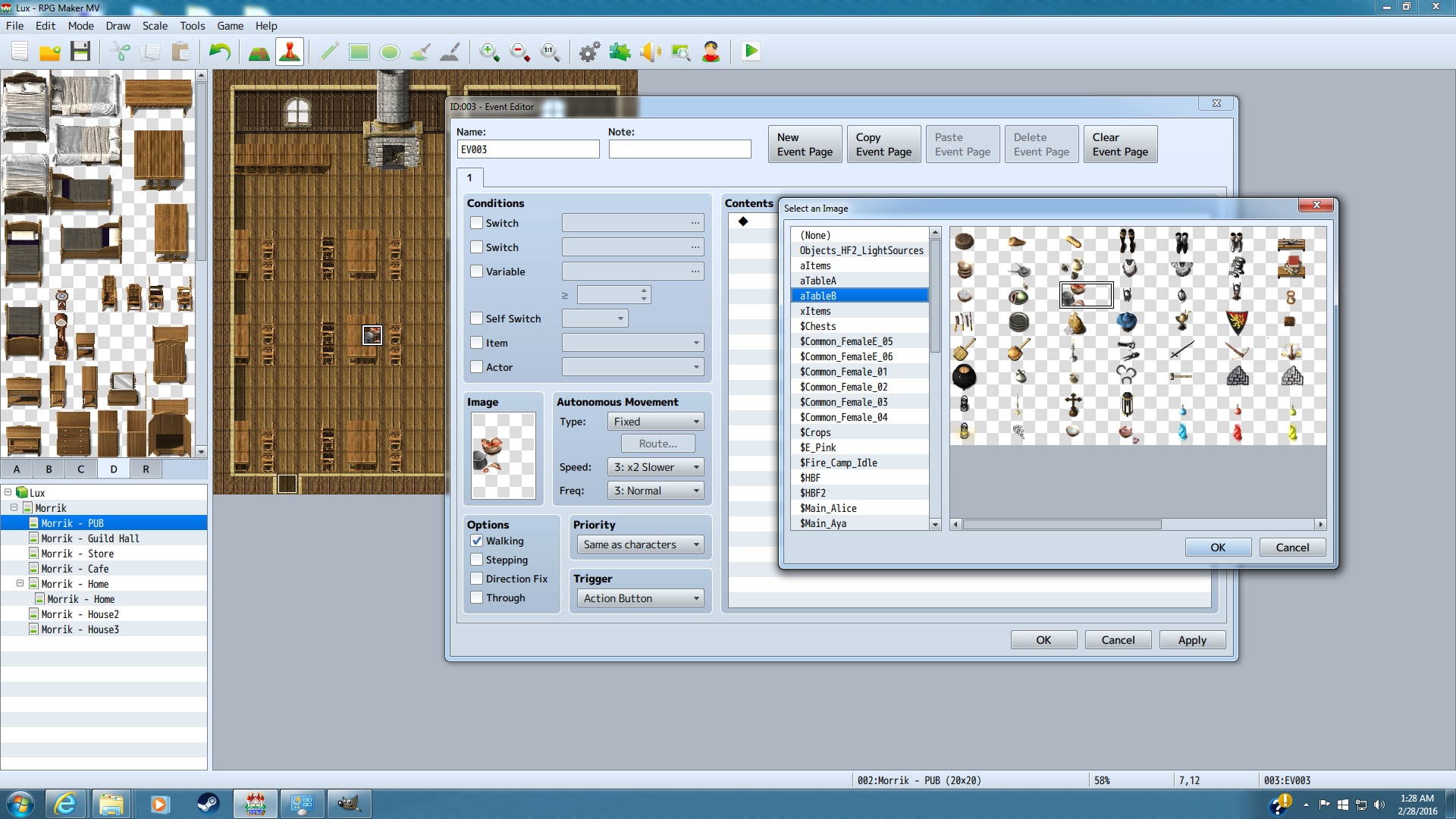The height and width of the screenshot is (819, 1456).
Task: Open the Plugin Manager puzzle icon
Action: tap(620, 52)
